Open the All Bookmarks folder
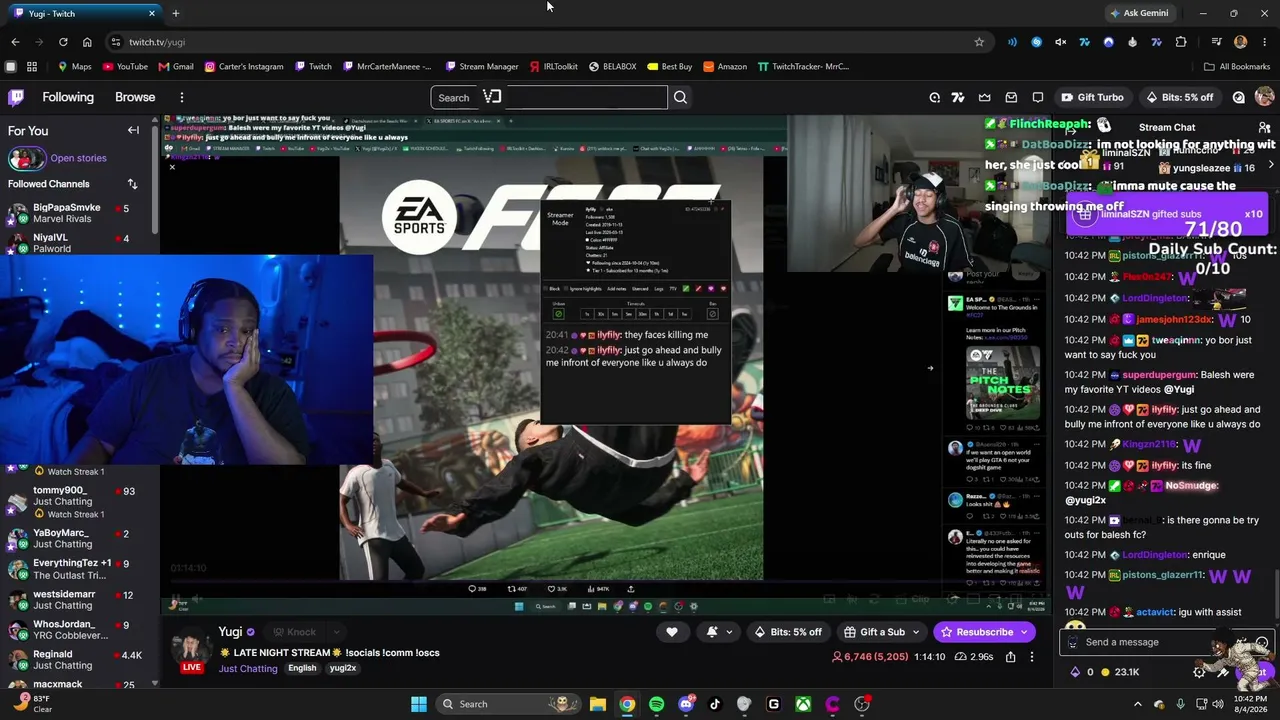Image resolution: width=1280 pixels, height=720 pixels. 1237,67
